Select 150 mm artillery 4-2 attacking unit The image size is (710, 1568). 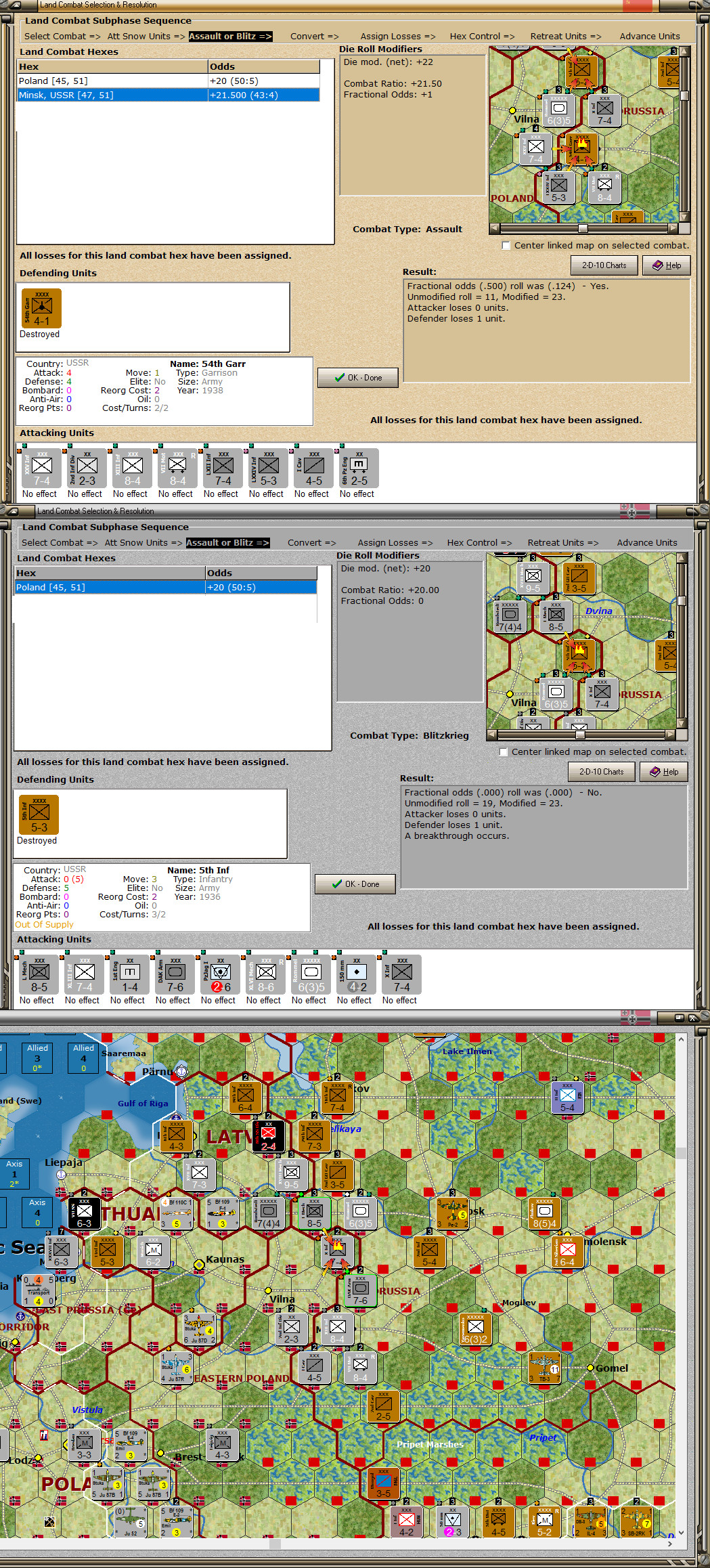357,974
